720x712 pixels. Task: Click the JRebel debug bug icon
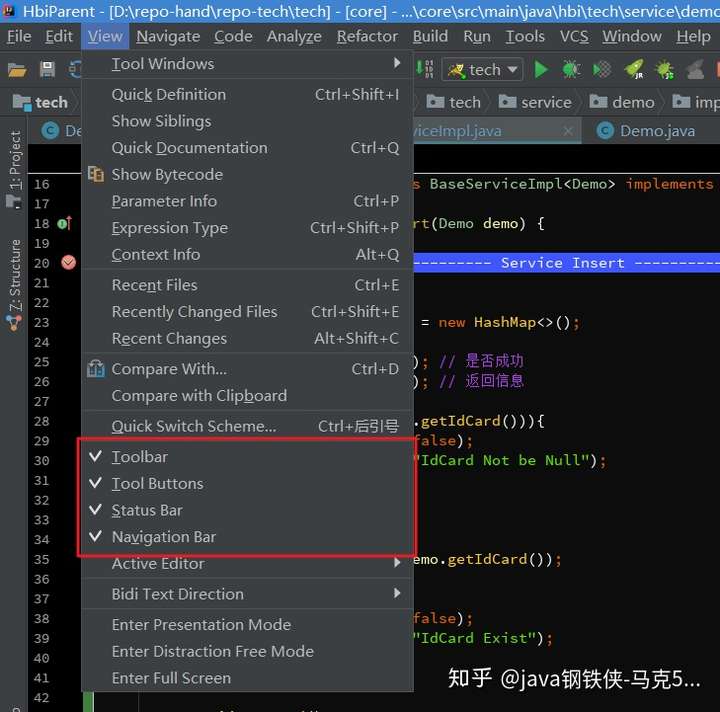(x=664, y=70)
